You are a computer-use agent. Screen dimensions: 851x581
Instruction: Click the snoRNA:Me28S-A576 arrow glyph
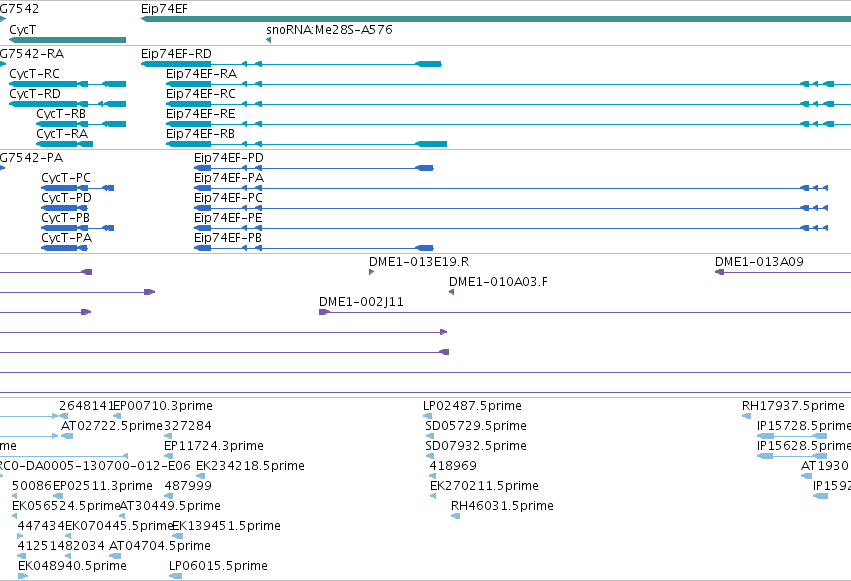coord(268,40)
